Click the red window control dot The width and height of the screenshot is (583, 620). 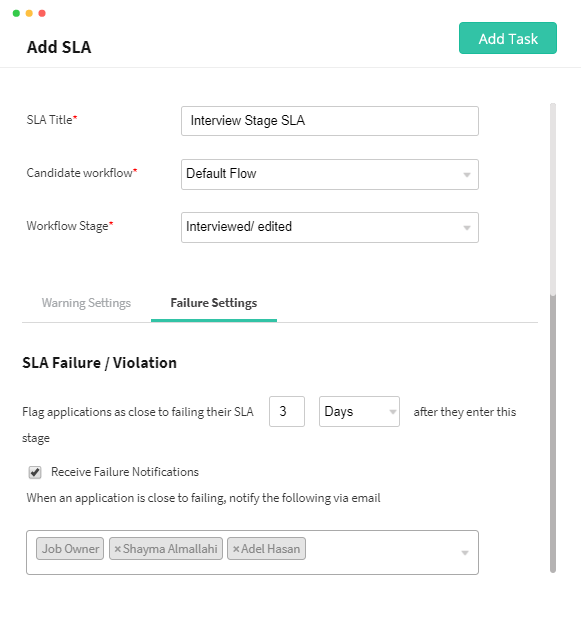pyautogui.click(x=42, y=13)
